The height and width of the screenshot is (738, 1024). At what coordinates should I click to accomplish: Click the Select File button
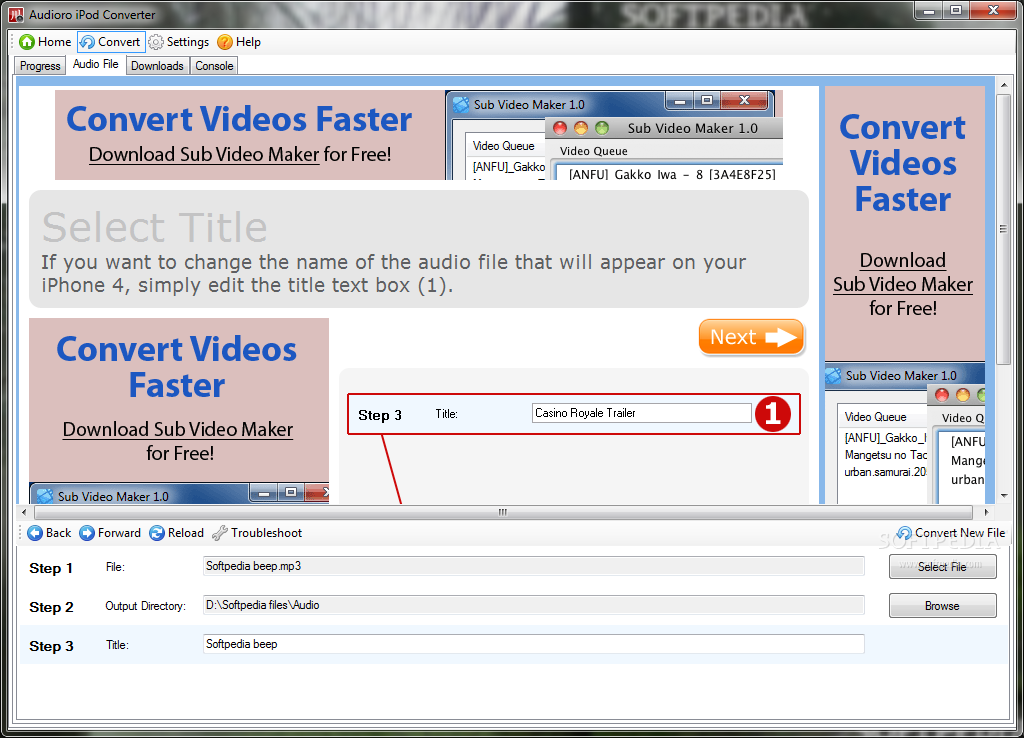click(x=942, y=567)
